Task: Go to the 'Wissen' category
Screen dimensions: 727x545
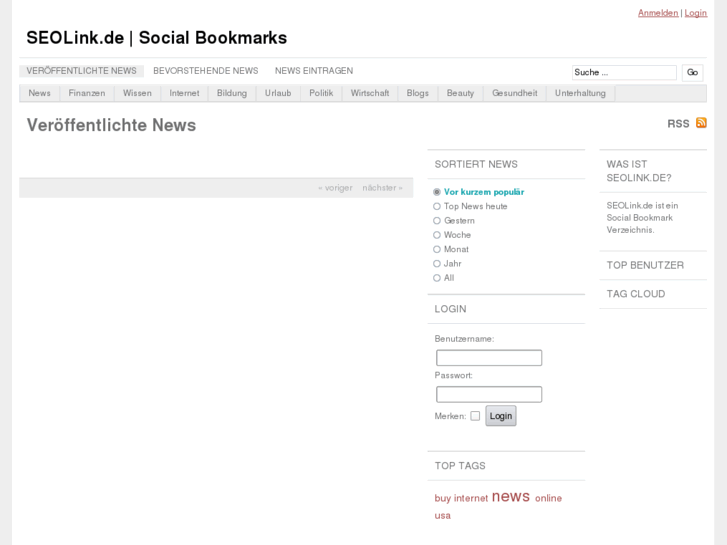Action: (x=137, y=93)
